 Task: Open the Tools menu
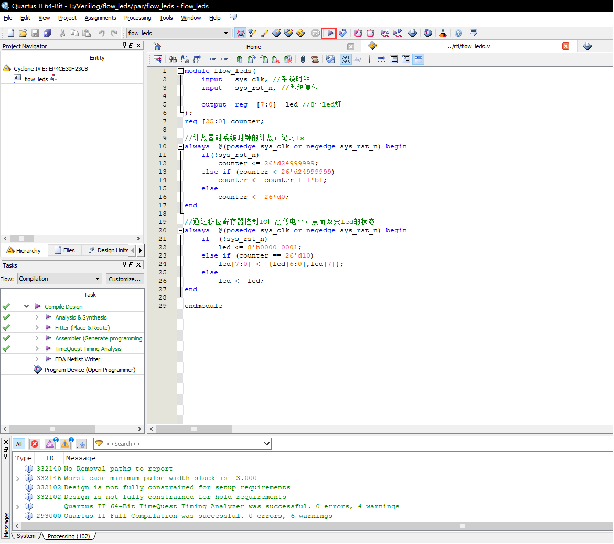pos(166,18)
